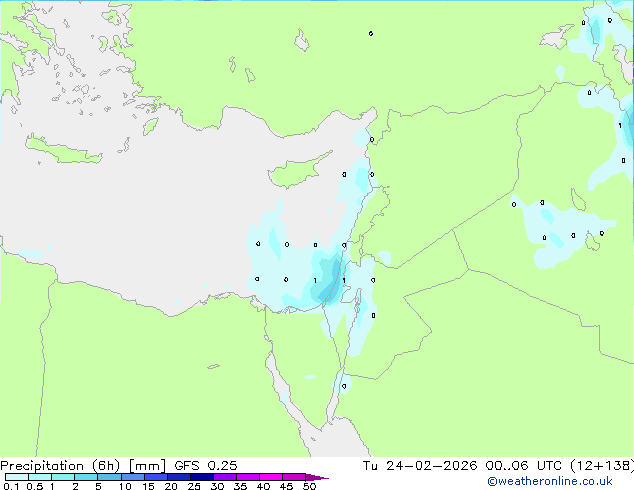Click the 1–2 mm legend color swatch
The height and width of the screenshot is (490, 634).
pos(63,477)
